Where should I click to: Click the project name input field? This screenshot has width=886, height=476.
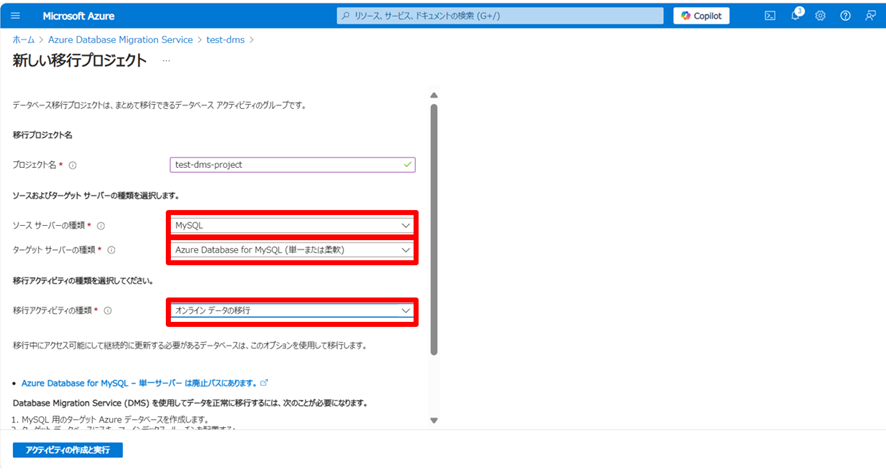click(285, 165)
